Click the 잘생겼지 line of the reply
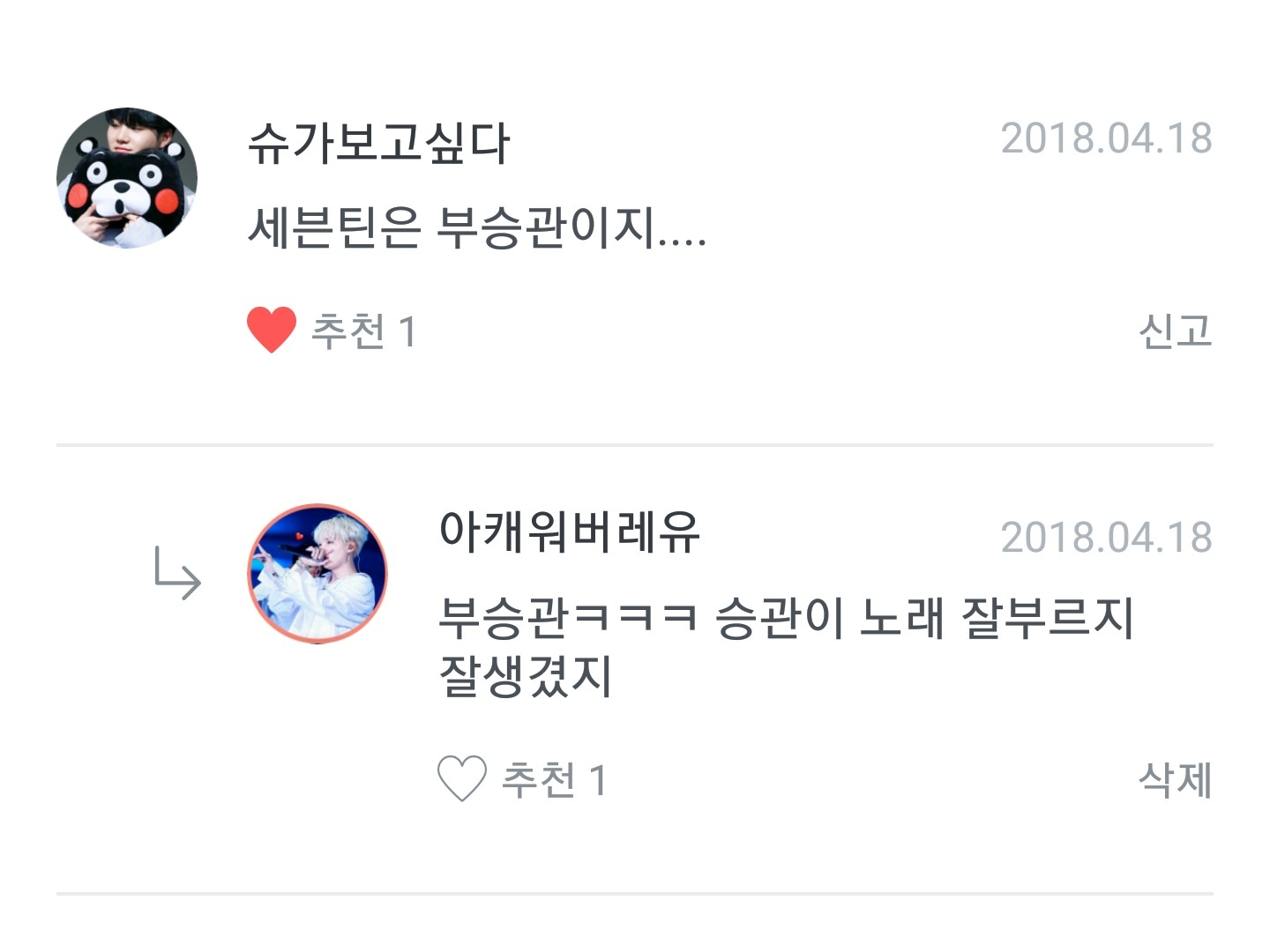Viewport: 1270px width, 952px height. coord(526,677)
